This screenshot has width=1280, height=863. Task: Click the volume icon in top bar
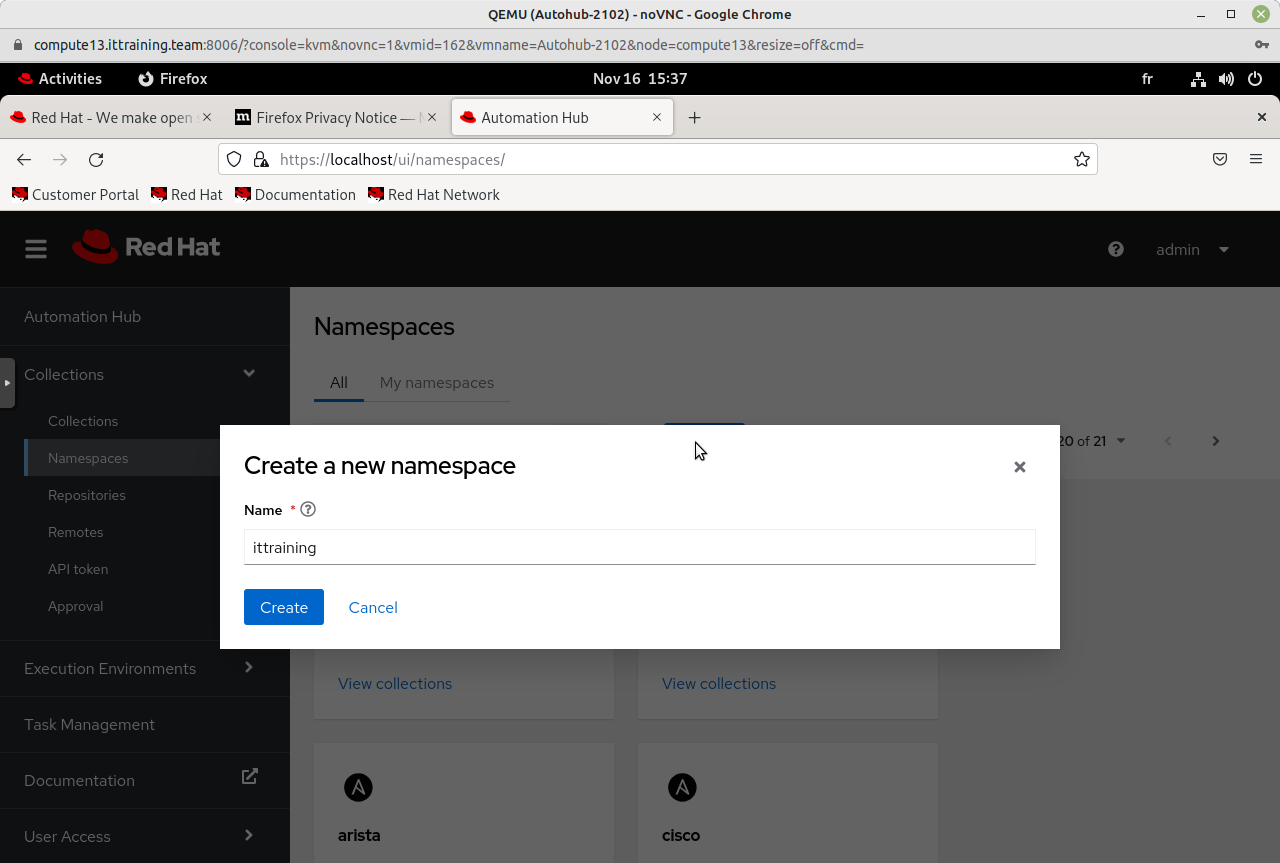(x=1226, y=78)
